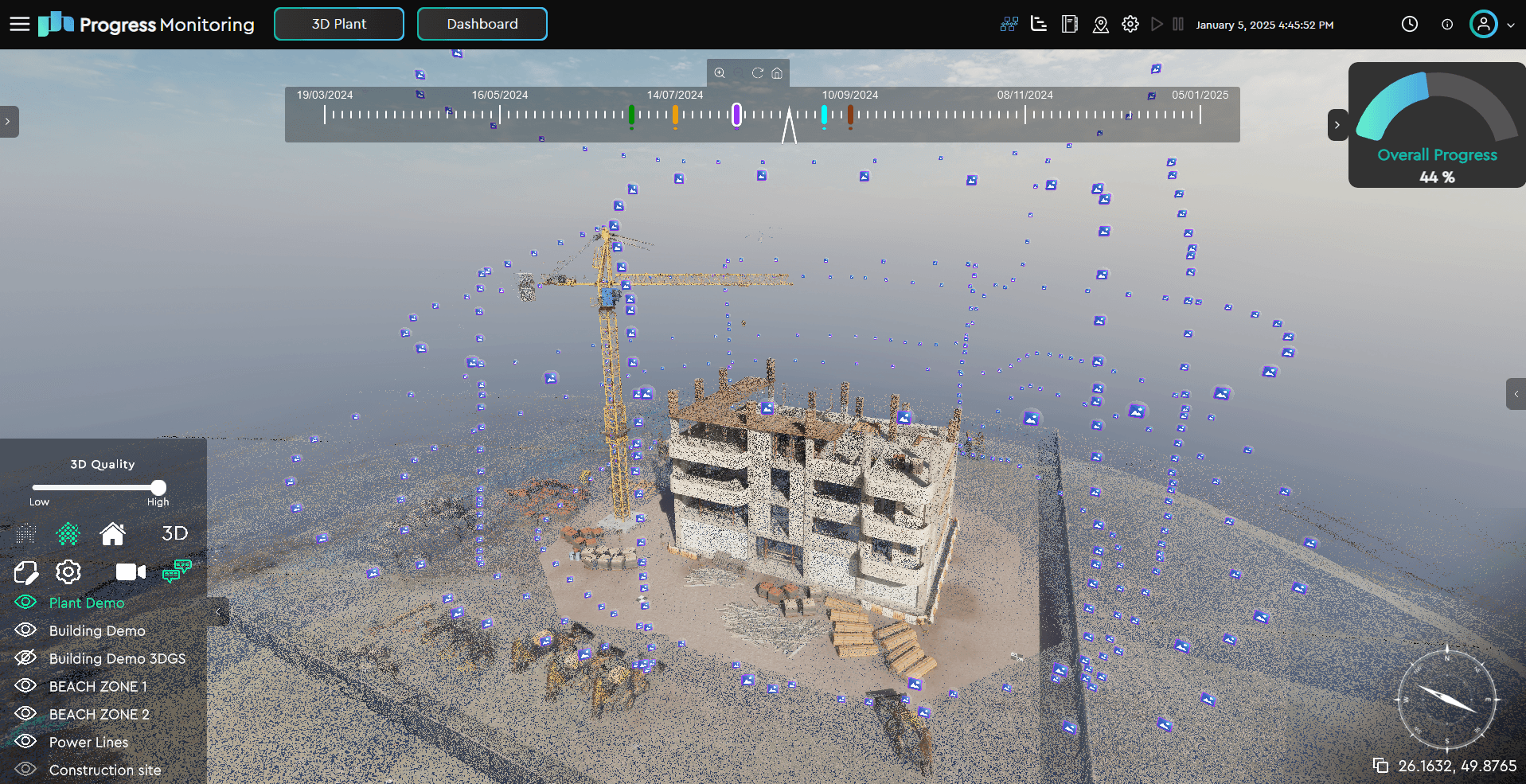Click the Low end of quality slider

[39, 502]
